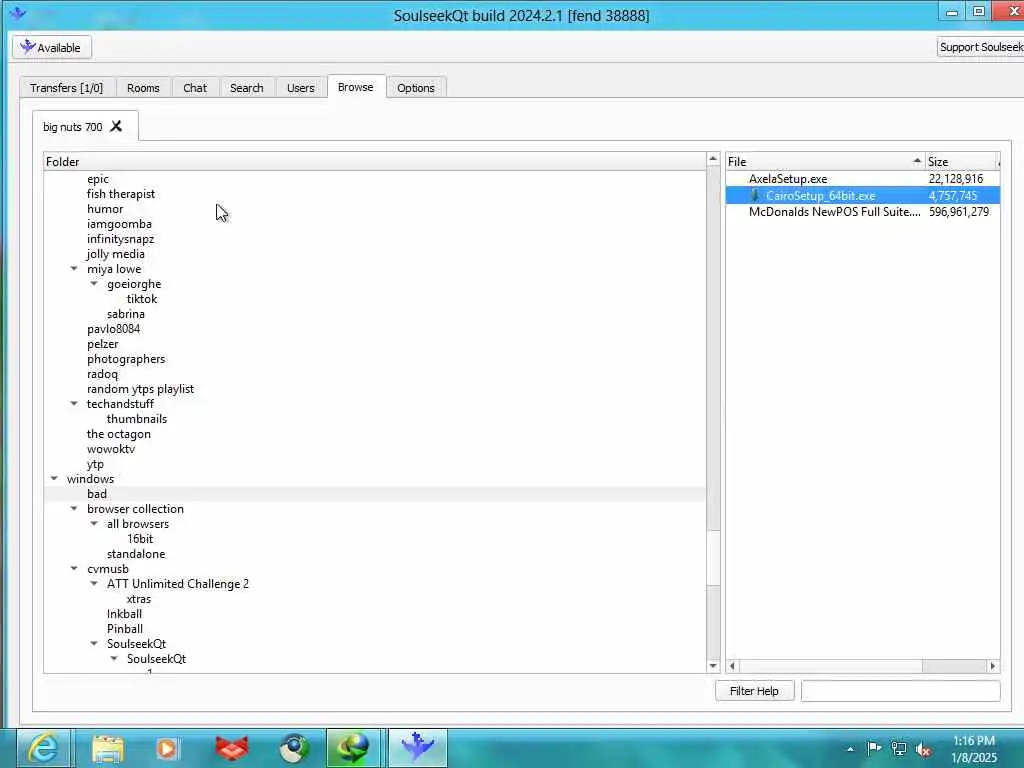Collapse the all browsers folder
Viewport: 1024px width, 768px height.
click(x=94, y=524)
